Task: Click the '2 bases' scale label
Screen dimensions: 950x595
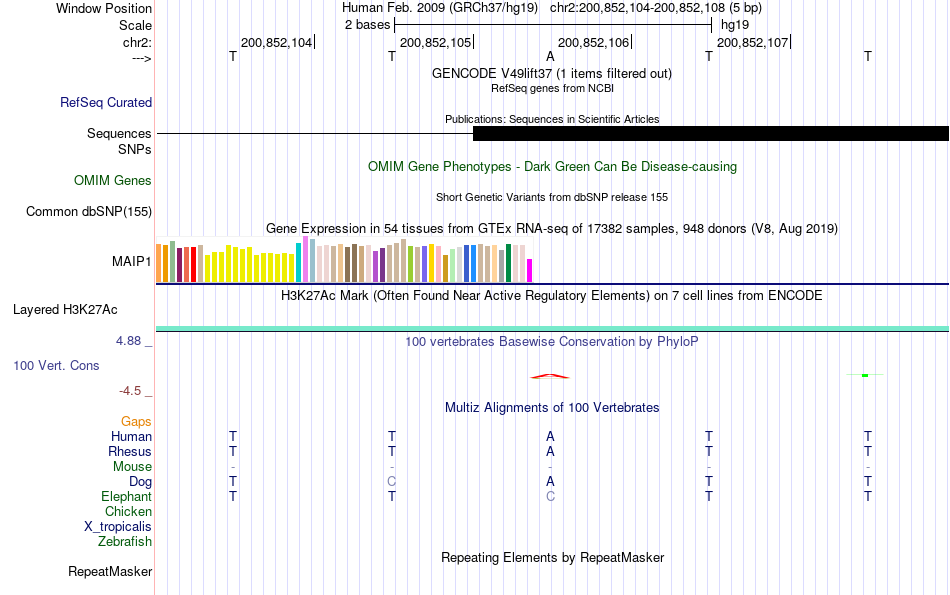Action: tap(368, 25)
